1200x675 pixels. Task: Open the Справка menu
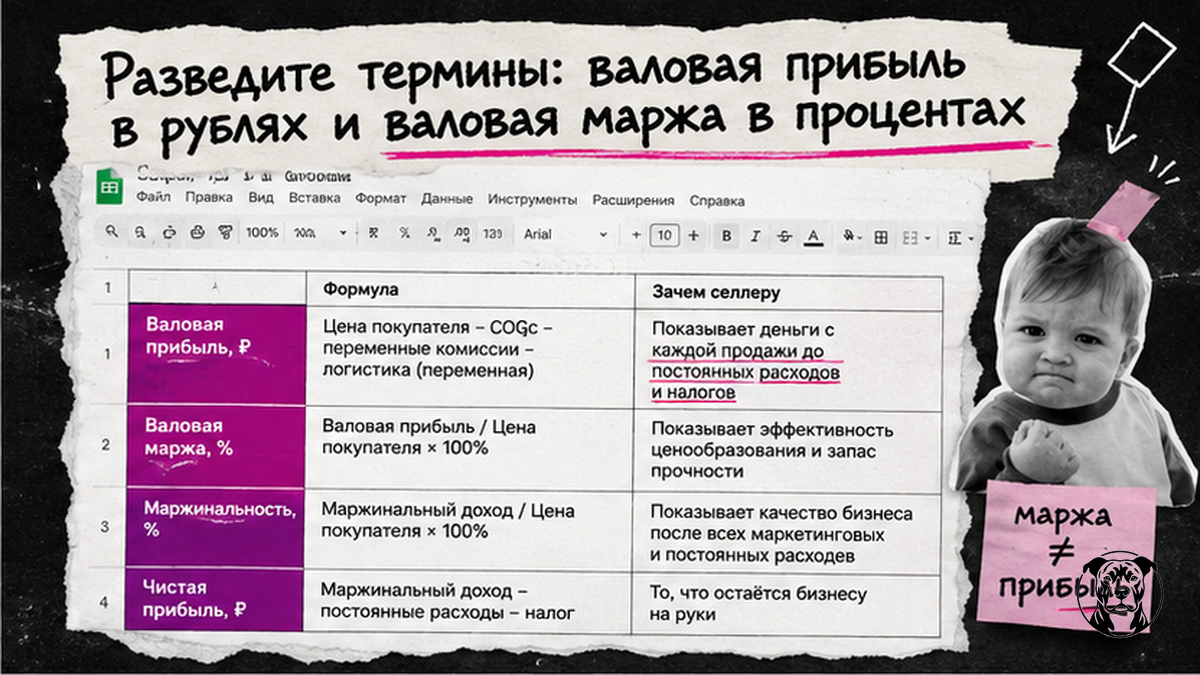(717, 200)
